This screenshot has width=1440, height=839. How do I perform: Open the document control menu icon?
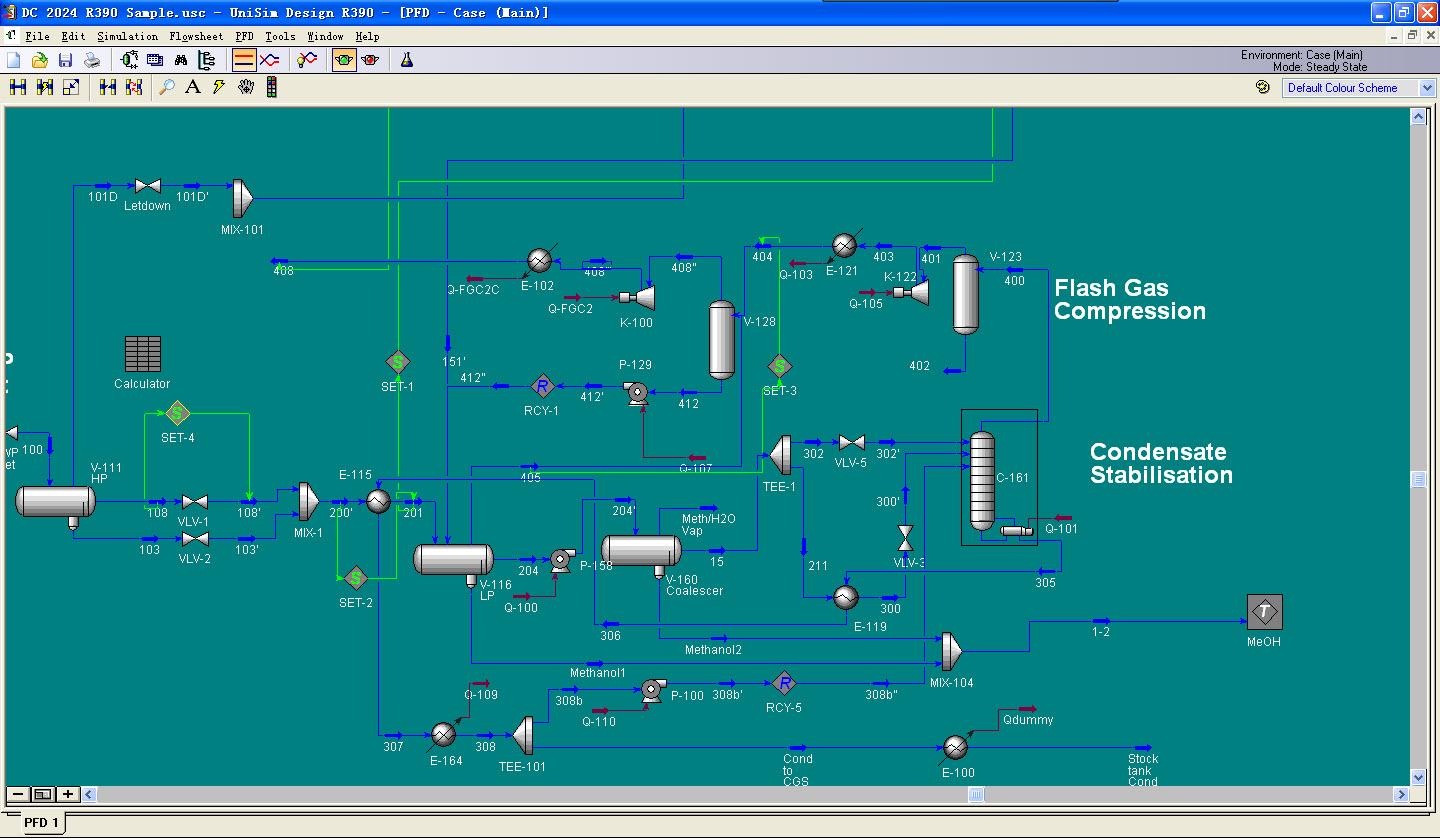pos(10,36)
